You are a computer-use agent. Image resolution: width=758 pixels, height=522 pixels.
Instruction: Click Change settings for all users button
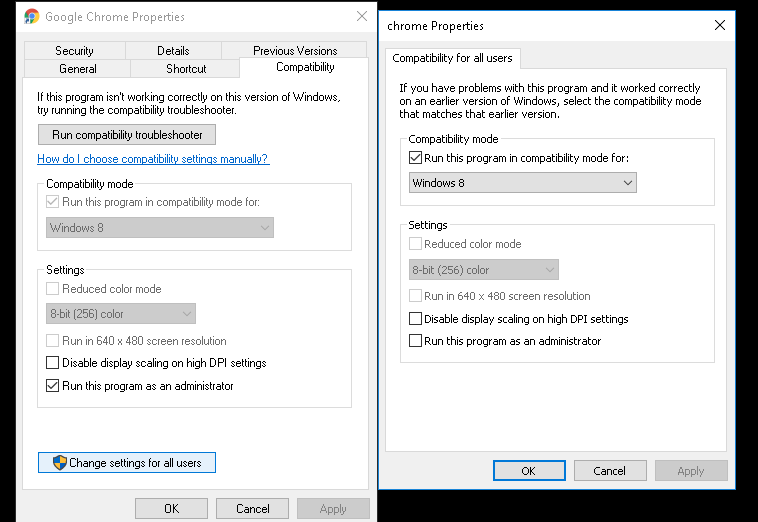point(127,463)
